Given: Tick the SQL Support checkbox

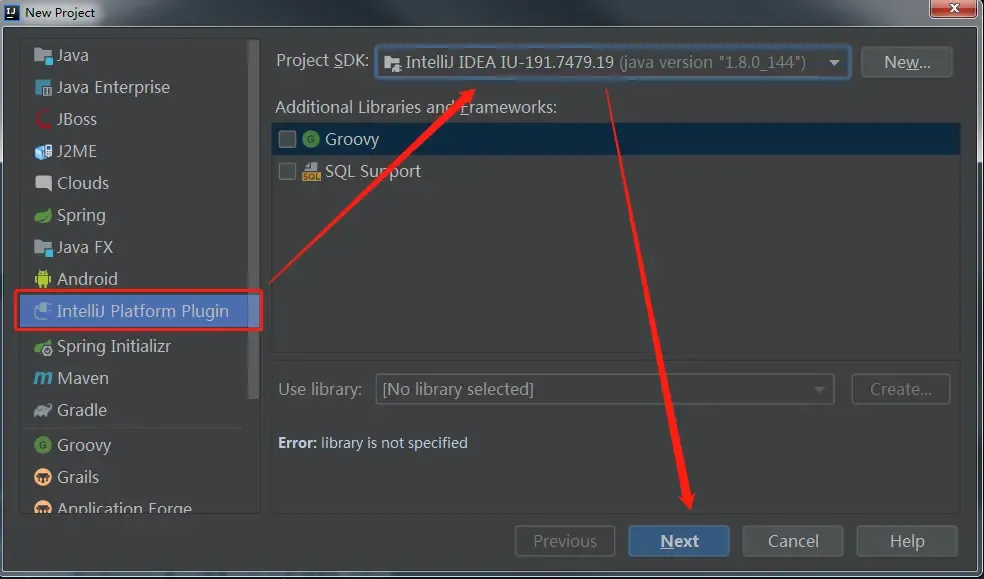Looking at the screenshot, I should coord(287,171).
